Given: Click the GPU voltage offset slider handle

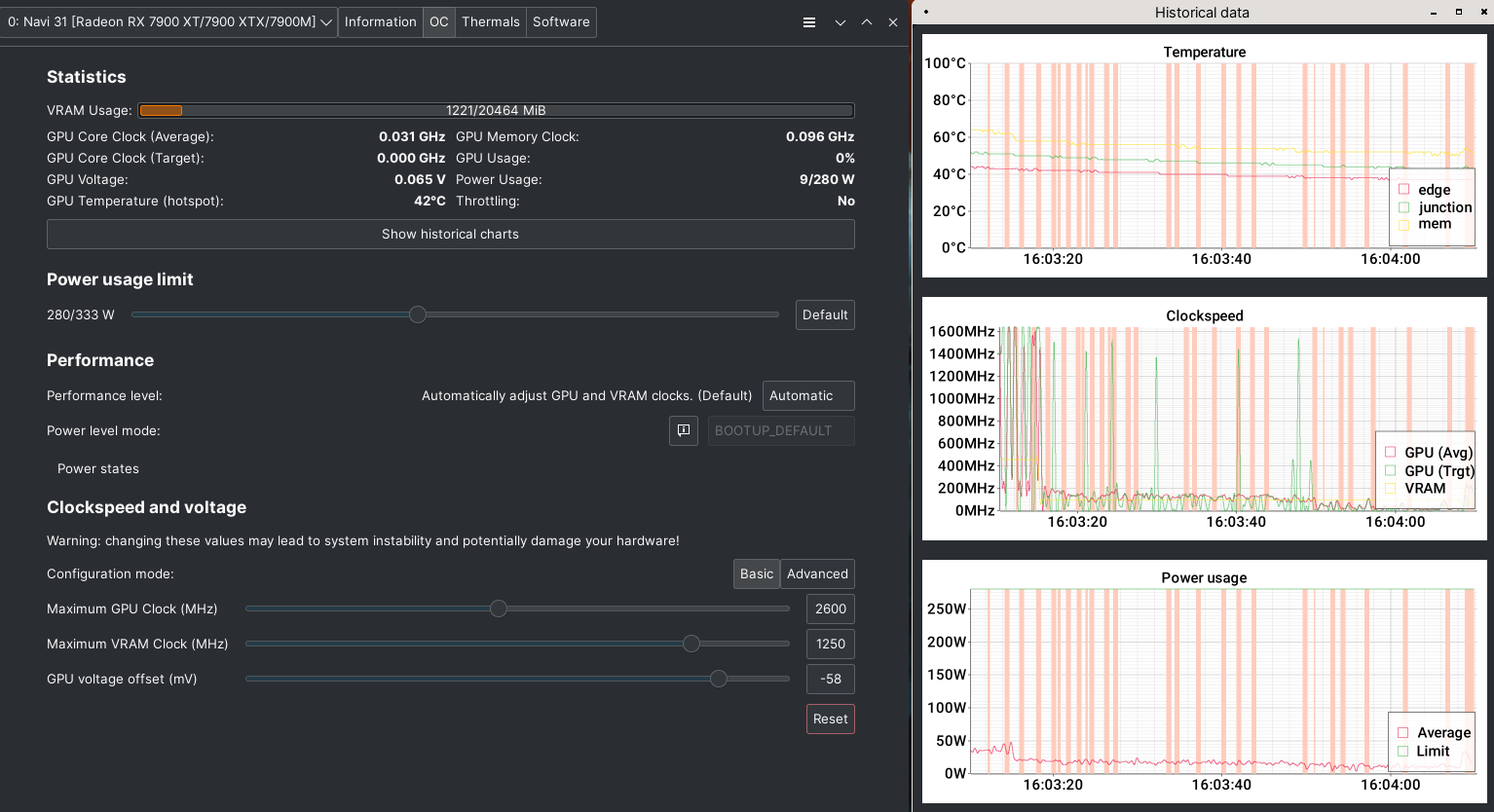Looking at the screenshot, I should 719,679.
